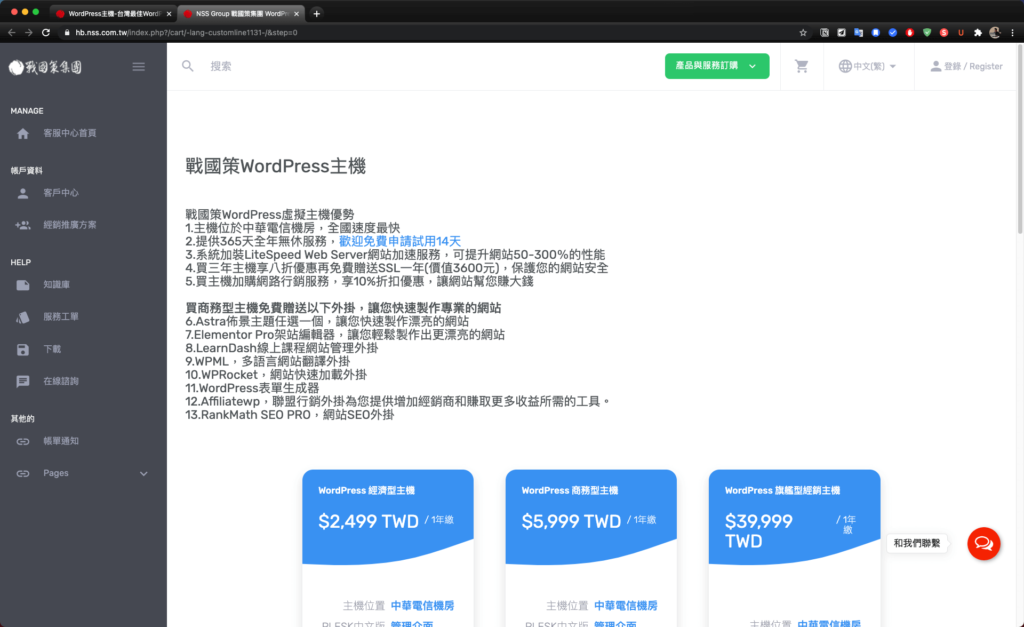Open 下載 sidebar item
This screenshot has height=627, width=1024.
tap(52, 349)
